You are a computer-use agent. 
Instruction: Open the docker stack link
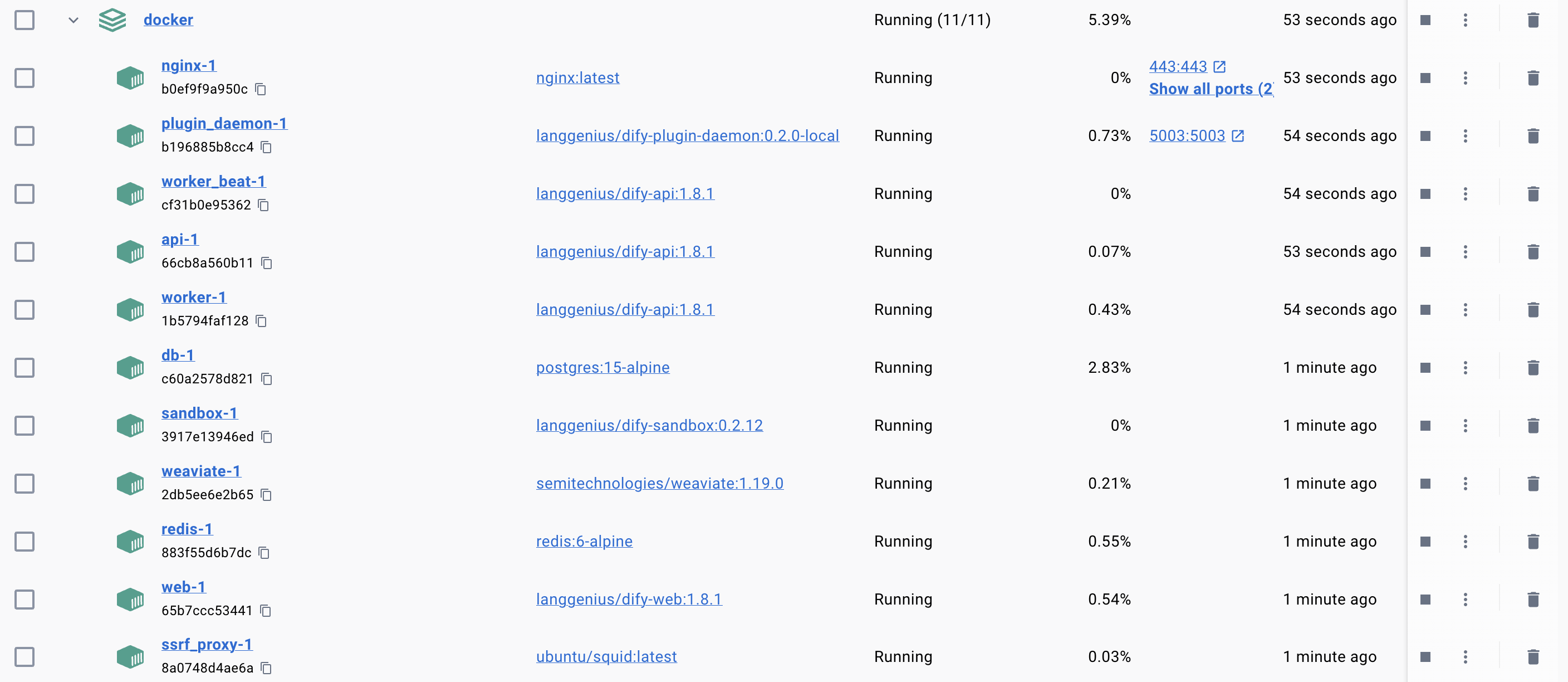168,20
